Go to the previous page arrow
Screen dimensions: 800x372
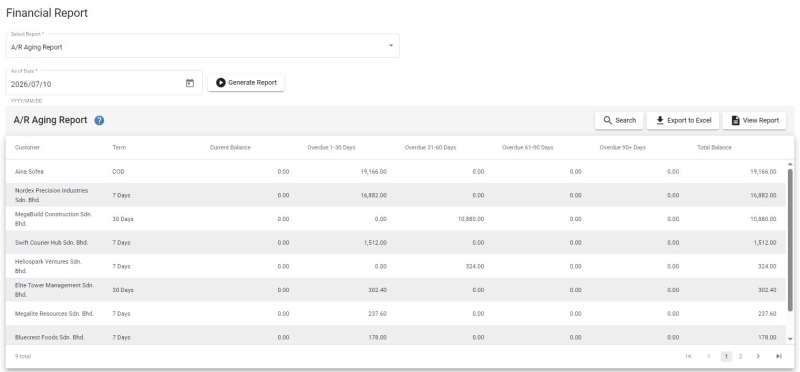click(708, 356)
